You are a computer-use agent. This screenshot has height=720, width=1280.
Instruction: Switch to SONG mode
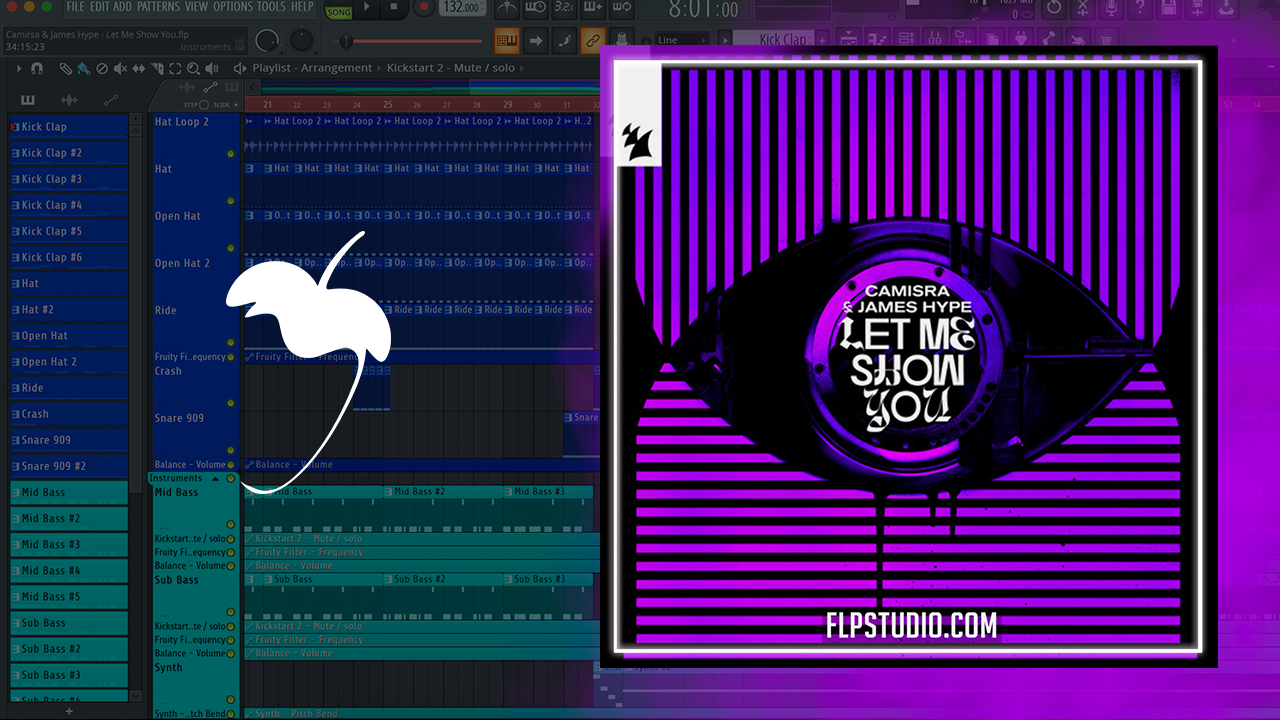click(x=339, y=13)
